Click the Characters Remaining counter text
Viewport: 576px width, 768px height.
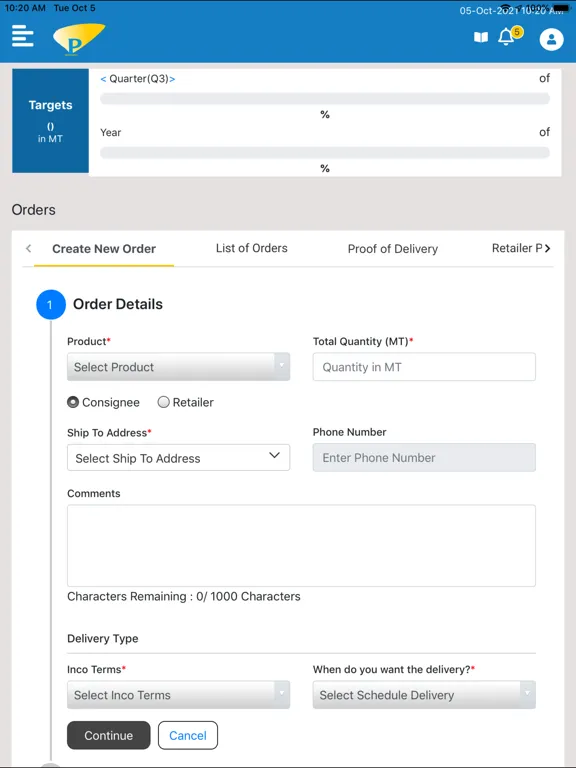(x=184, y=597)
